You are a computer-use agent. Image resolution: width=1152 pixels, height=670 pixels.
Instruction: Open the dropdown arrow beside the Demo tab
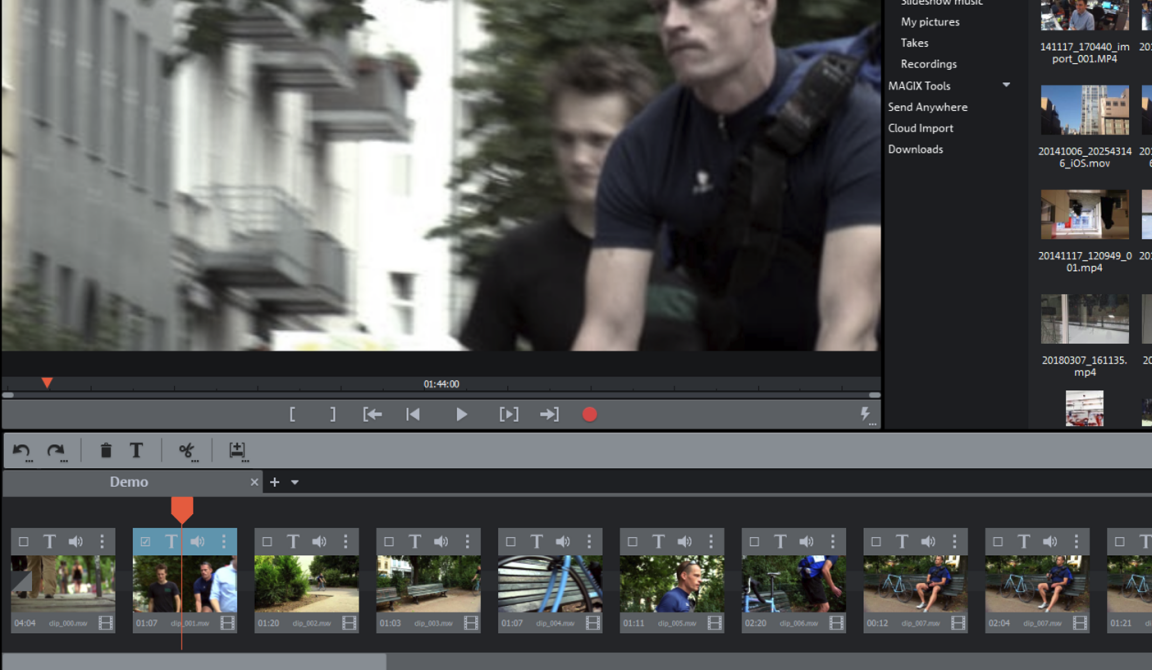click(295, 483)
